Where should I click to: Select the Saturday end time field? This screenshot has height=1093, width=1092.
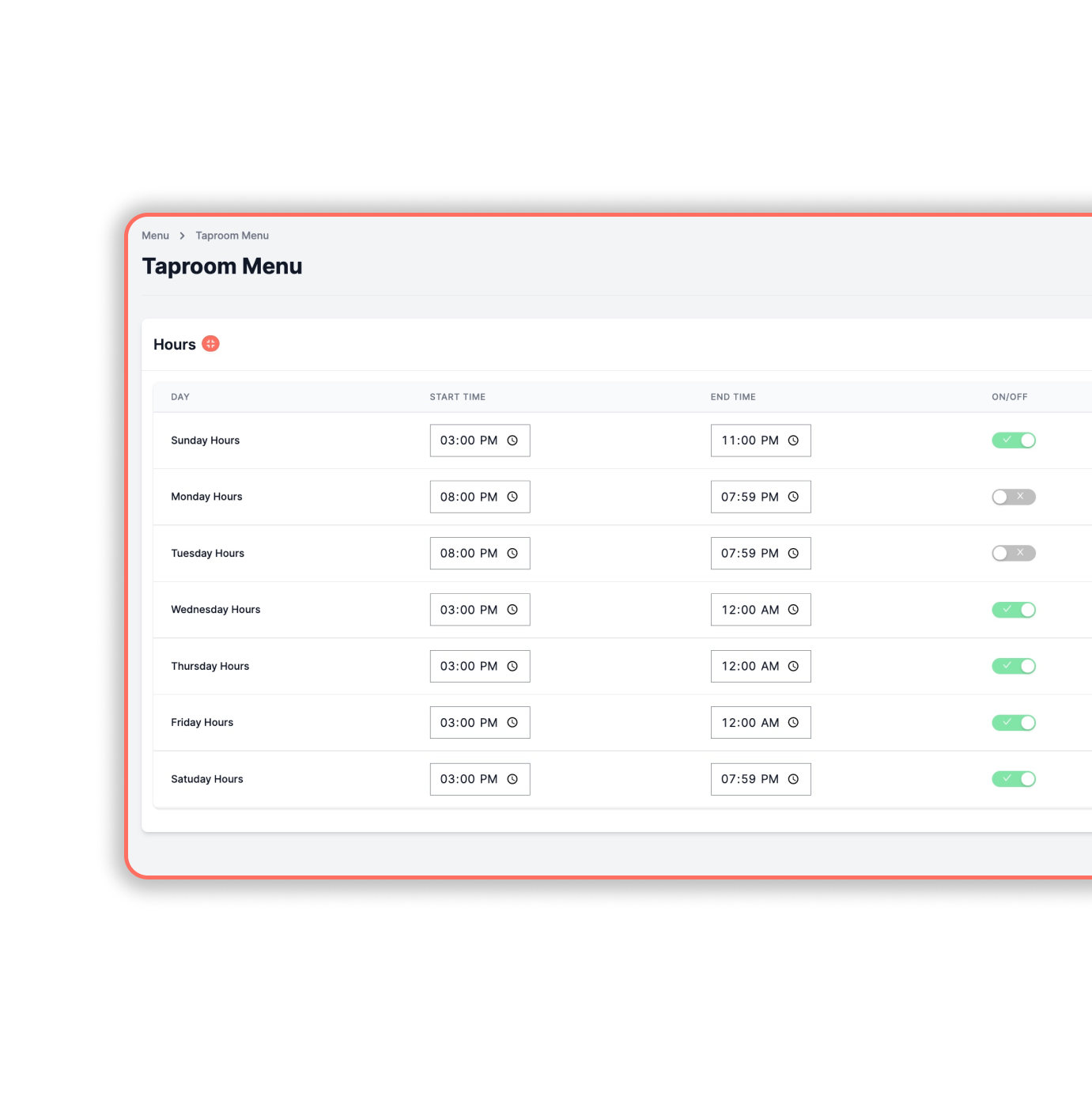click(x=749, y=779)
